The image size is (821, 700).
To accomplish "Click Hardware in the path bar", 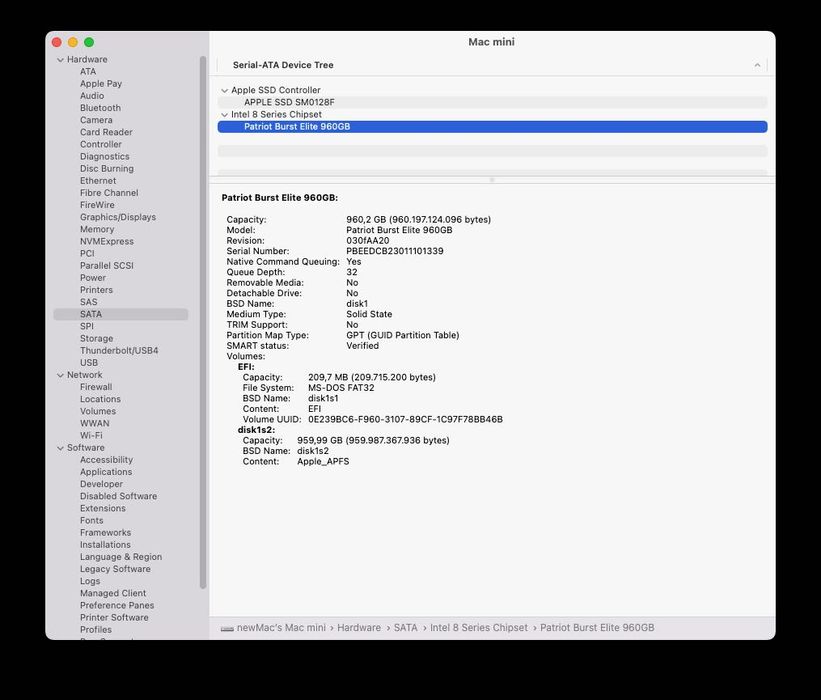I will (359, 628).
